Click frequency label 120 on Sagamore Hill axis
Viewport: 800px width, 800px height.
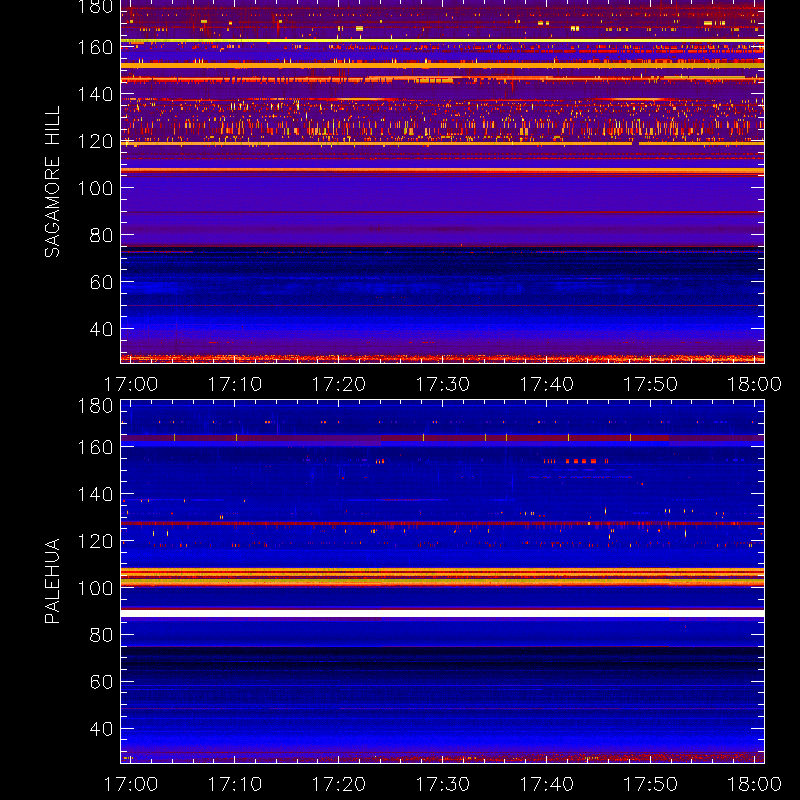click(95, 142)
